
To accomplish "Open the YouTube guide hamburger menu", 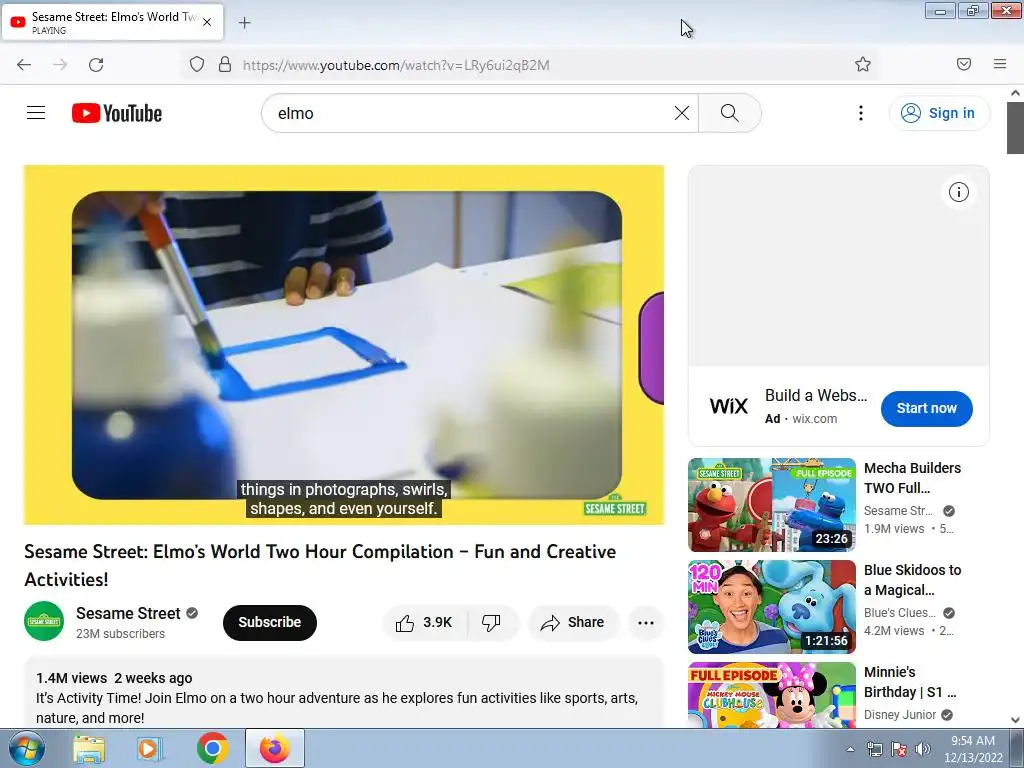I will [x=36, y=113].
